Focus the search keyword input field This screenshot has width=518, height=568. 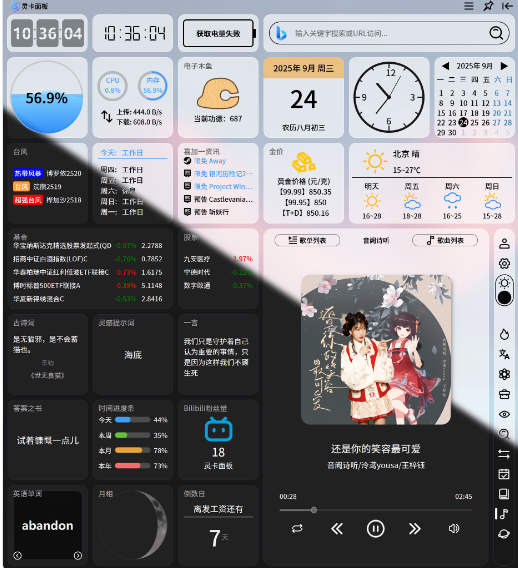coord(389,33)
